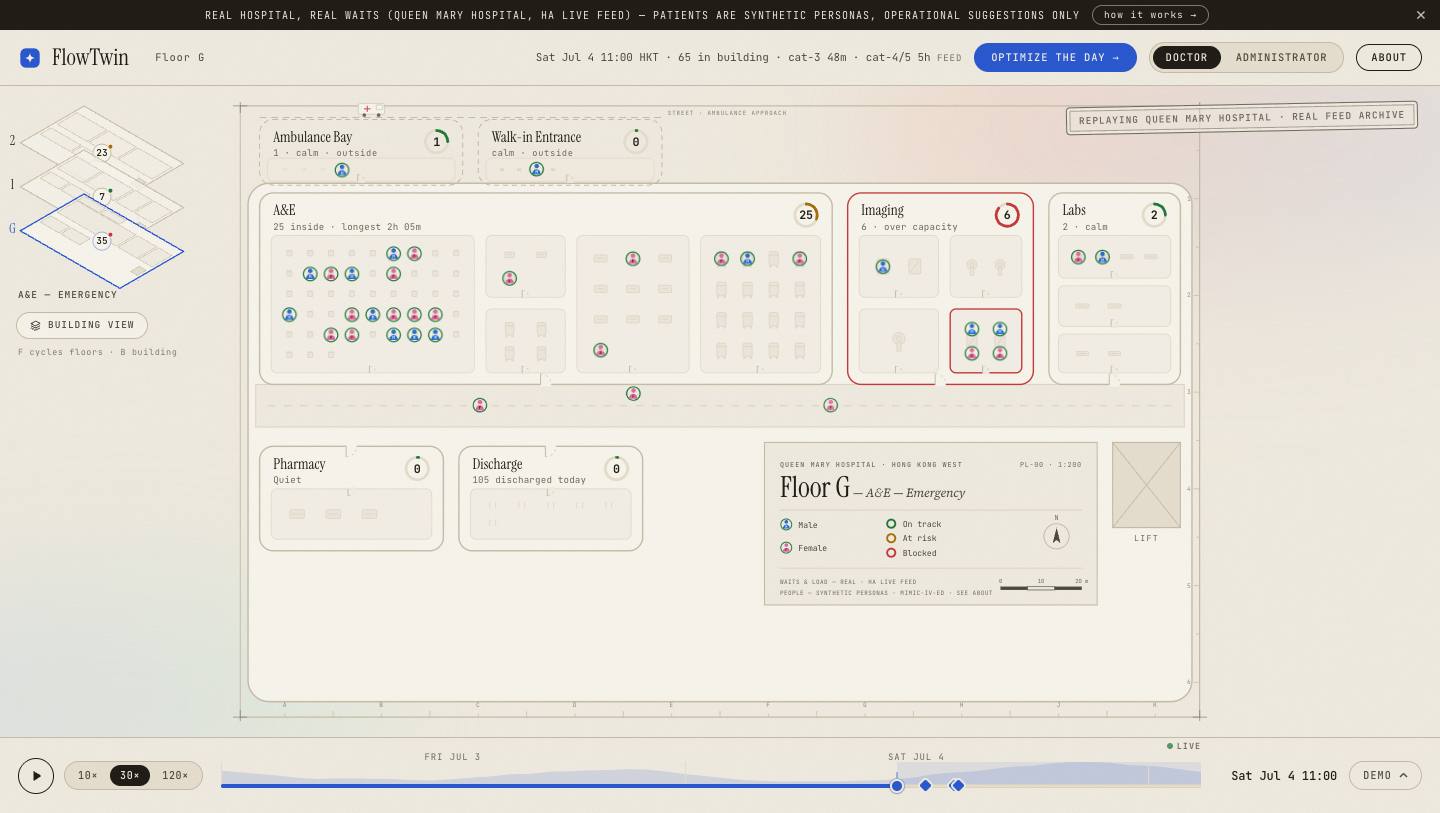1440x813 pixels.
Task: Click the '105 discharged today' text
Action: (529, 480)
